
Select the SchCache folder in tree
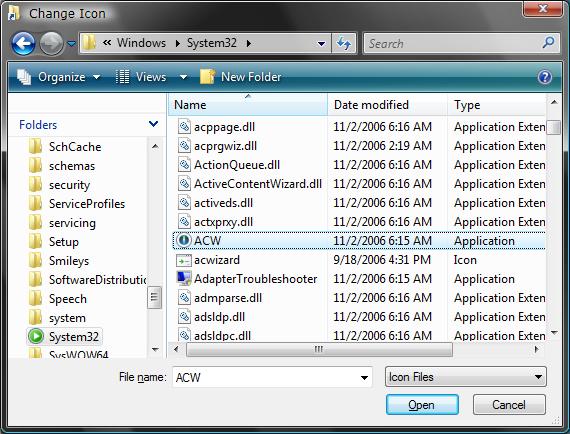click(x=65, y=146)
